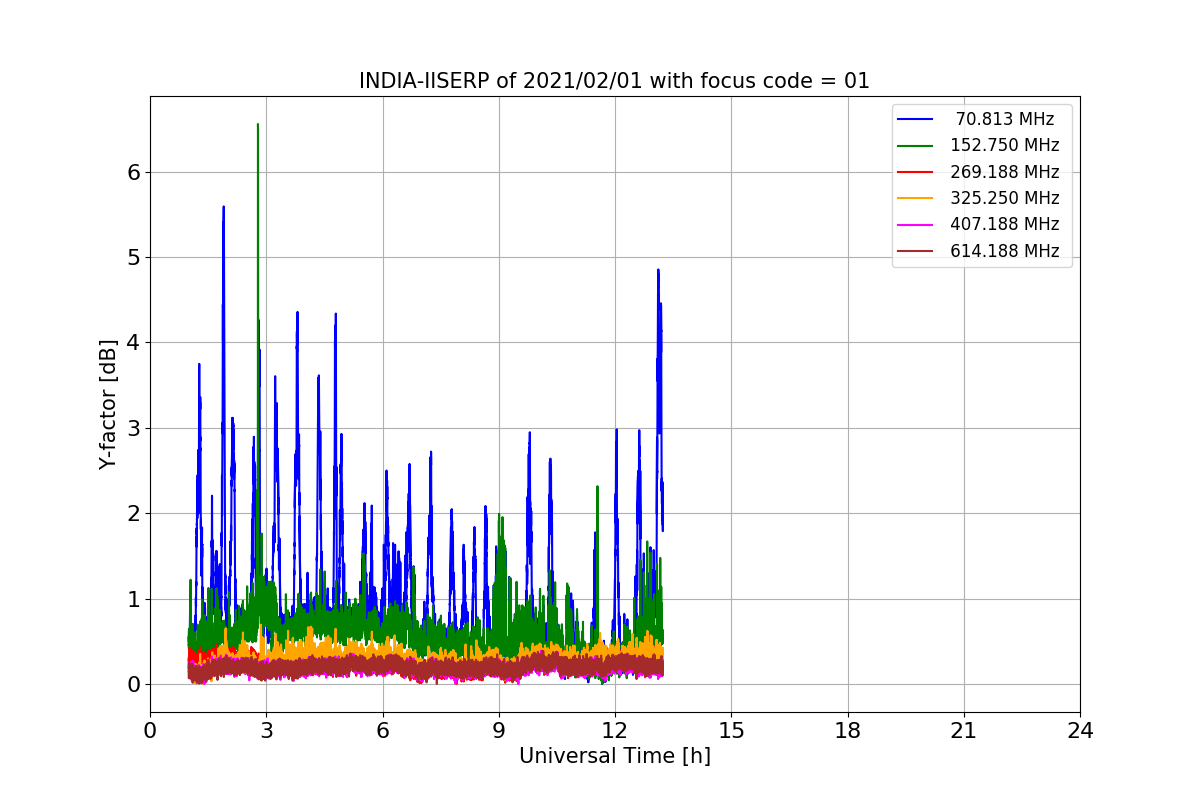Click x-axis tick label 3
The height and width of the screenshot is (800, 1200).
pyautogui.click(x=267, y=731)
